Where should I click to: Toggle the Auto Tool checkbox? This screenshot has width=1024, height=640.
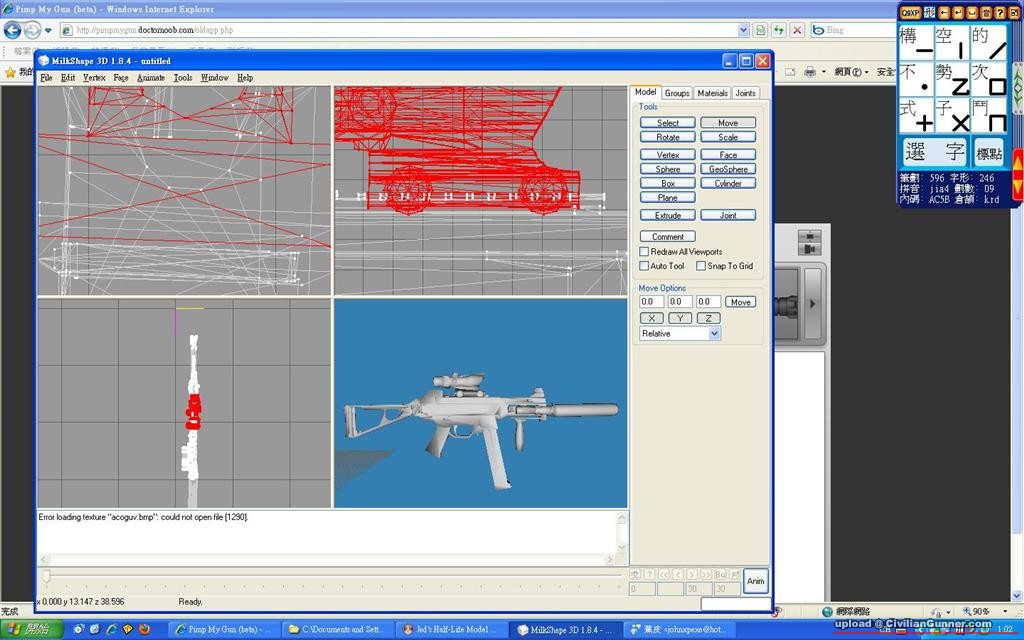pos(644,266)
